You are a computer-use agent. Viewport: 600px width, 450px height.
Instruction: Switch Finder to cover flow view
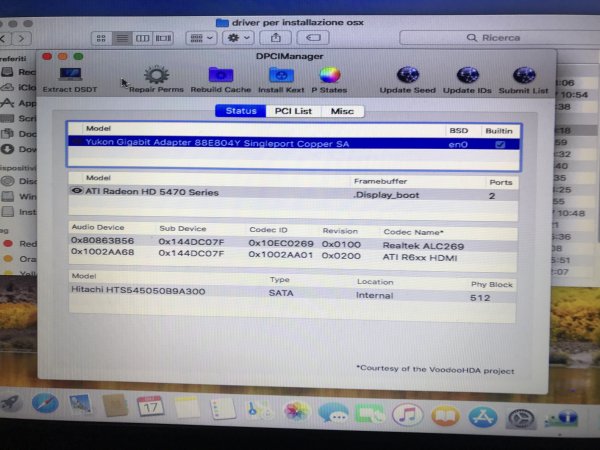tap(163, 38)
